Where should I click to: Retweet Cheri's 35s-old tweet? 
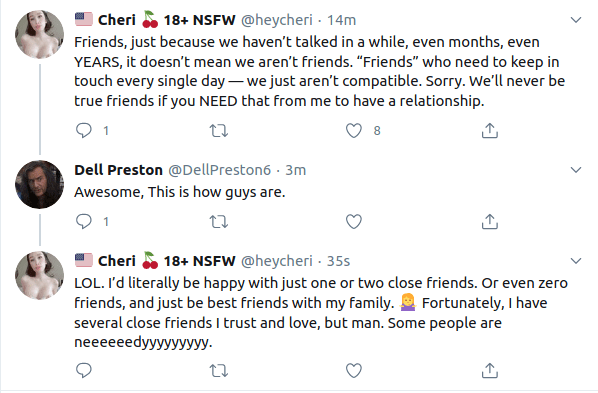(x=219, y=371)
